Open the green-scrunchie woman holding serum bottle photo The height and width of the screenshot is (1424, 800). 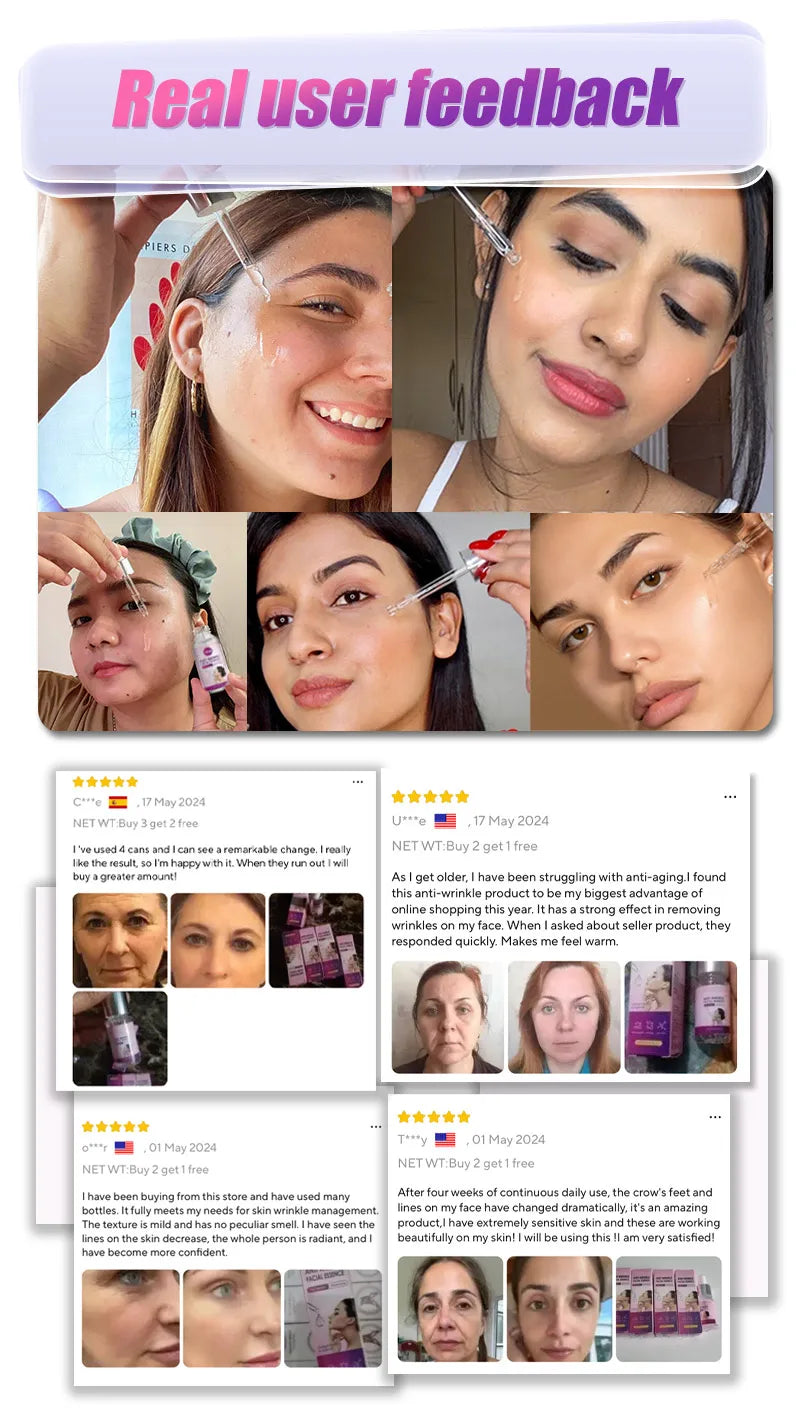142,622
